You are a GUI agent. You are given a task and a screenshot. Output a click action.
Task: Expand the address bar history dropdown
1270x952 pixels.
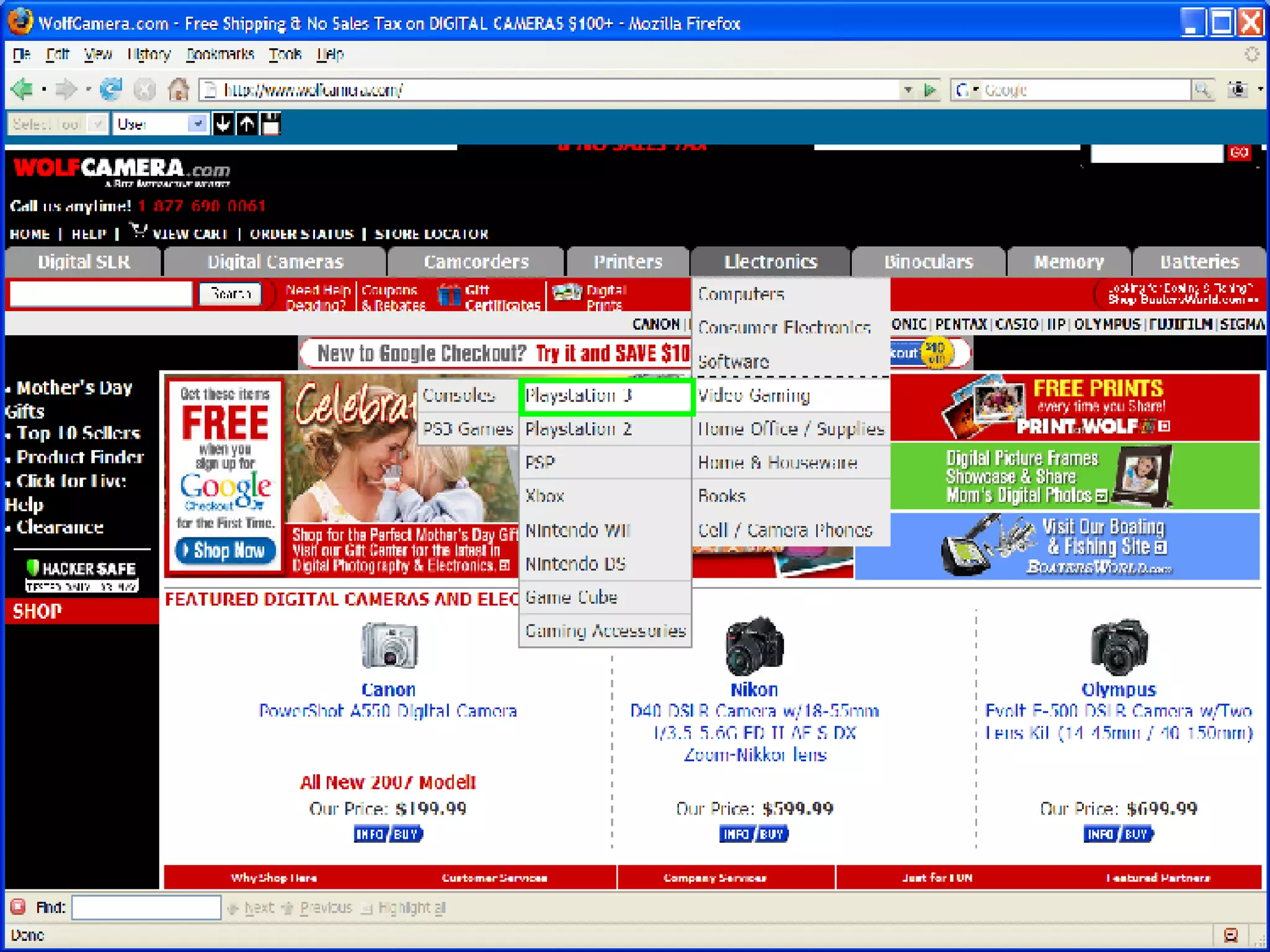point(908,90)
